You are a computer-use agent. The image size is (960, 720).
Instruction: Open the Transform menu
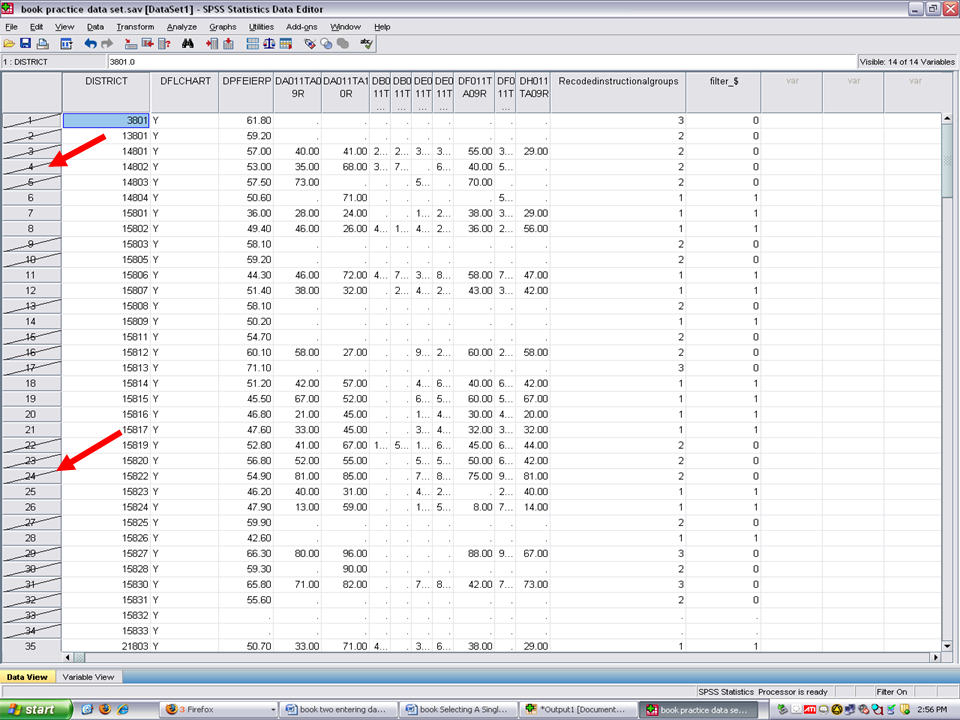[x=135, y=27]
